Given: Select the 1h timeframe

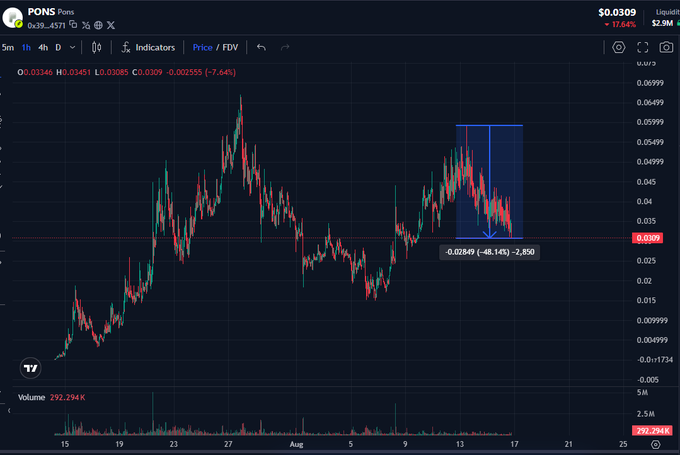Looking at the screenshot, I should pyautogui.click(x=26, y=47).
